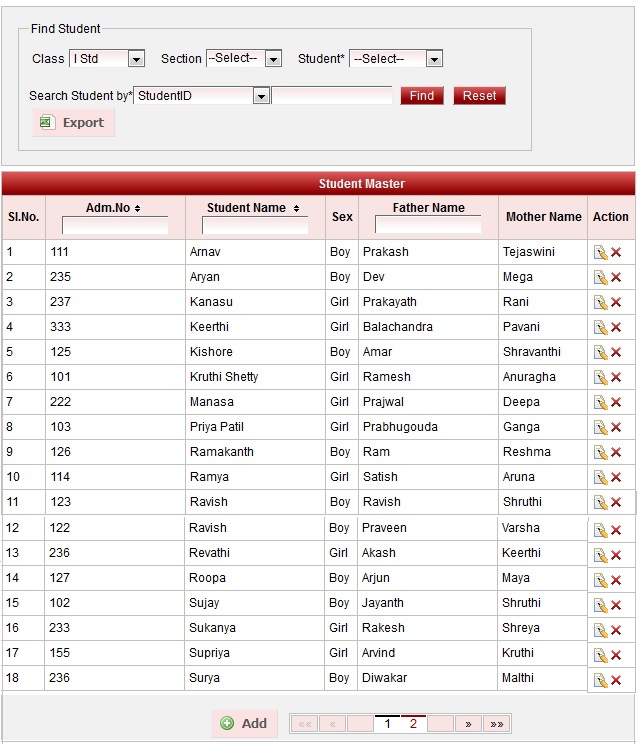The width and height of the screenshot is (640, 745).
Task: Sort the table by Student Name header
Action: coord(254,208)
